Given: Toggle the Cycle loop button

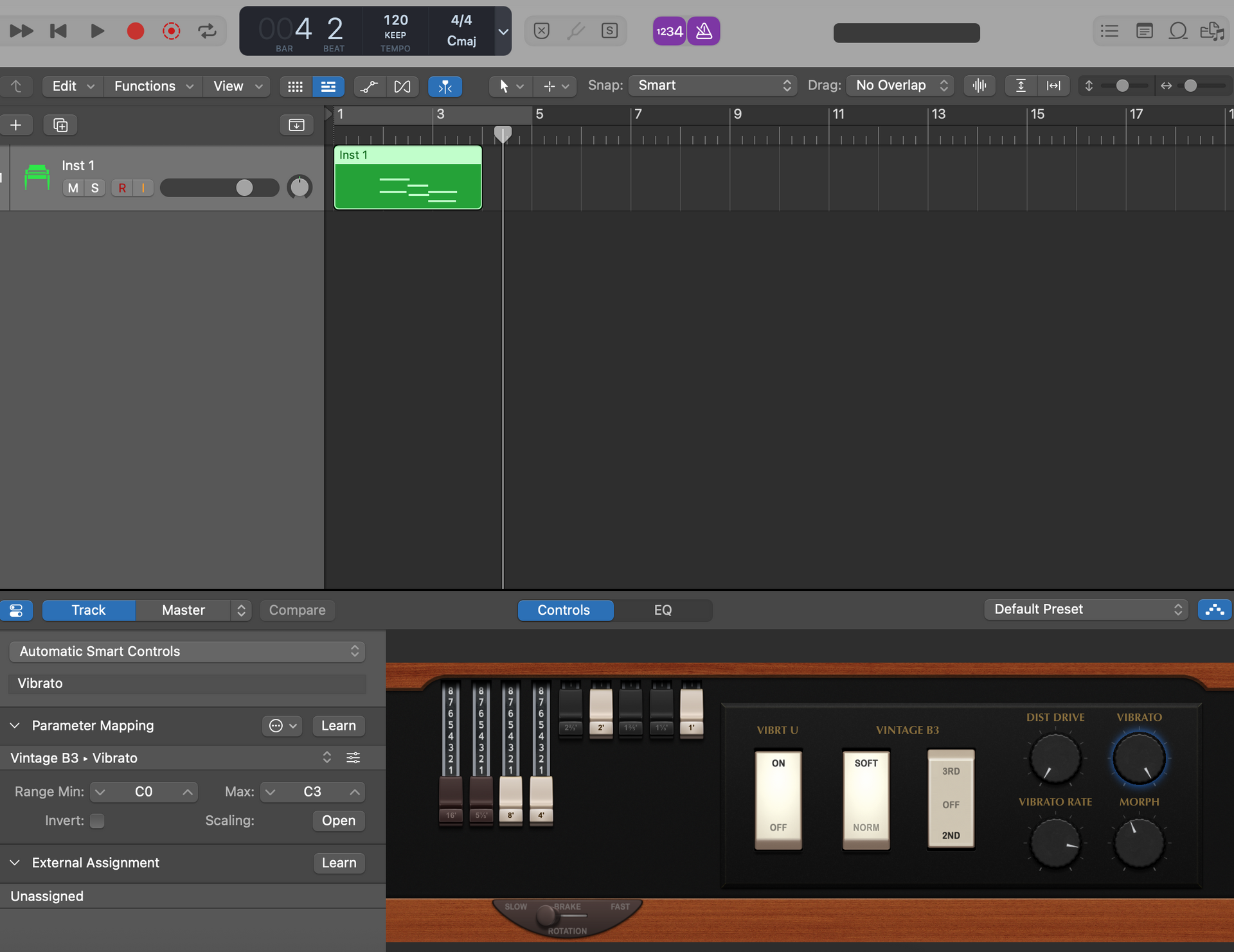Looking at the screenshot, I should click(x=207, y=31).
